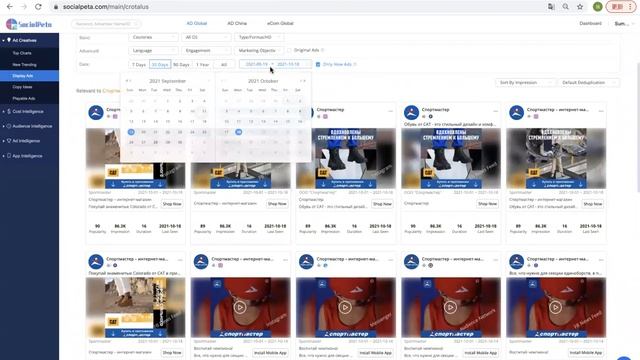The width and height of the screenshot is (640, 360).
Task: Select the 90 Days date range
Action: tap(181, 64)
